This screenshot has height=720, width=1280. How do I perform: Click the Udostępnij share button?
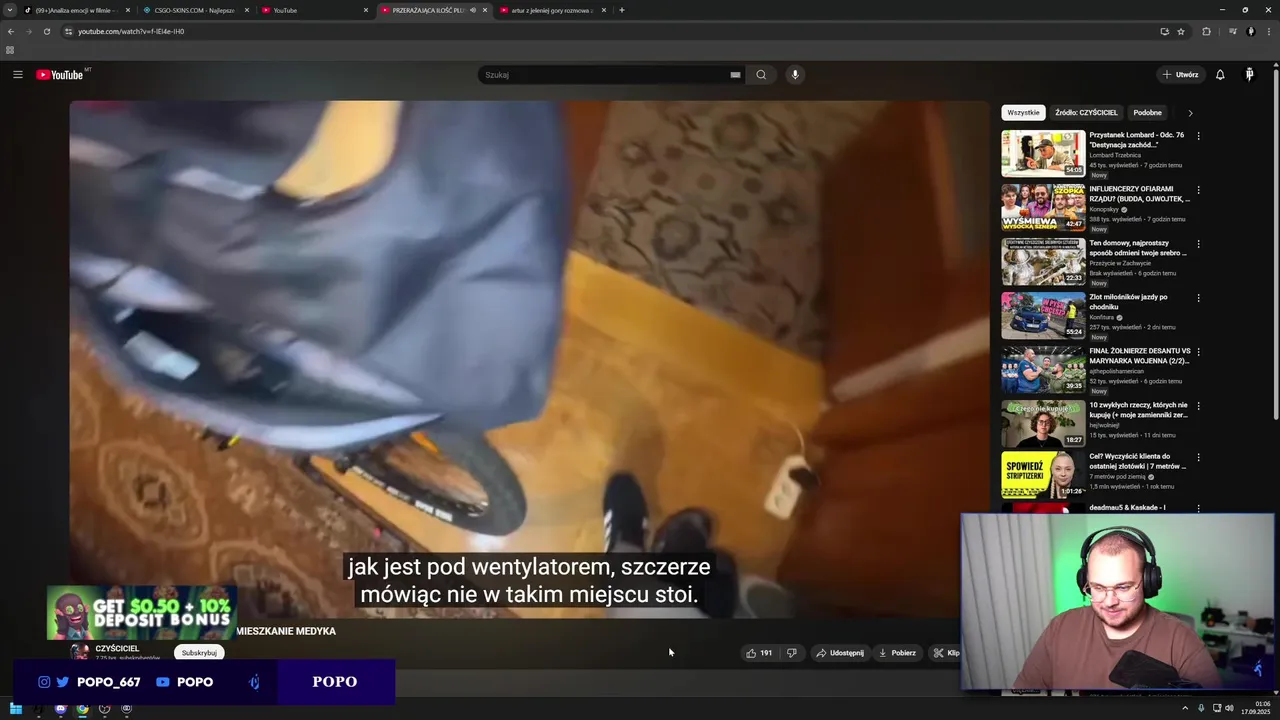pyautogui.click(x=840, y=653)
